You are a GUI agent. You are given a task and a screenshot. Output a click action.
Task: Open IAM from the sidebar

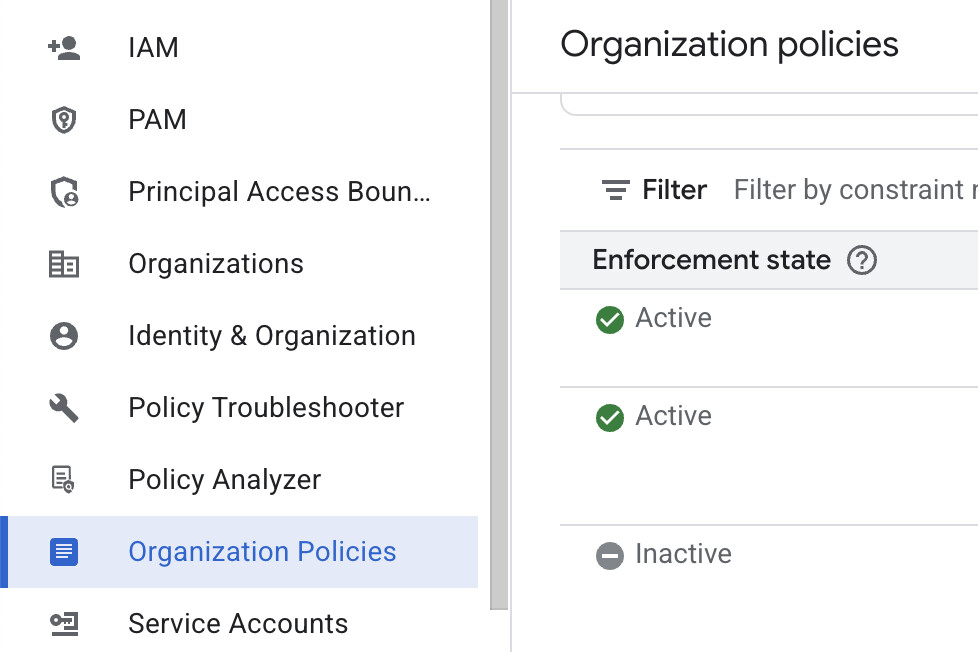[153, 48]
